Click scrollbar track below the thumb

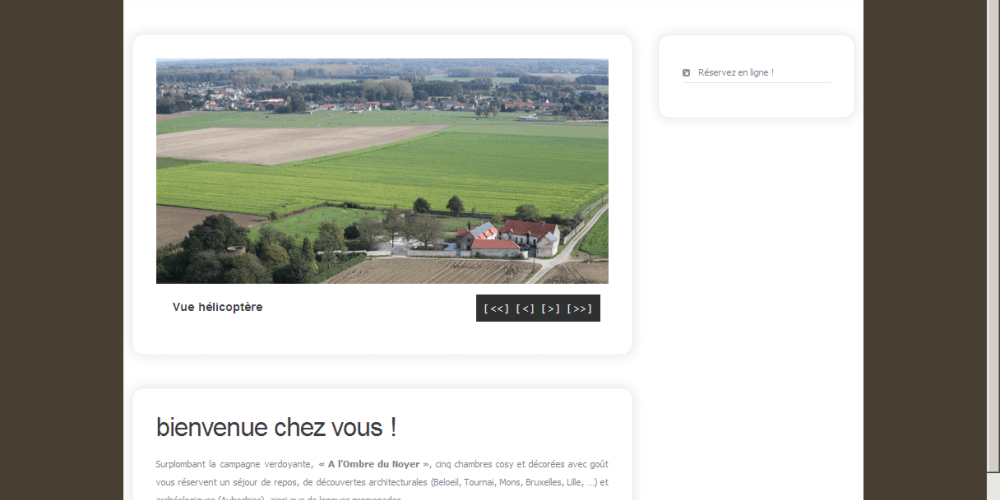pos(993,486)
